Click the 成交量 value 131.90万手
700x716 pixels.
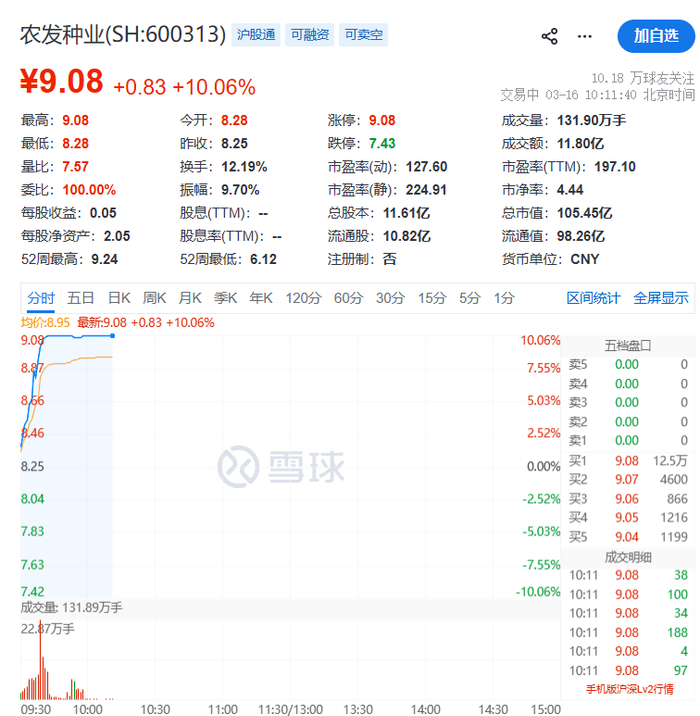point(591,121)
